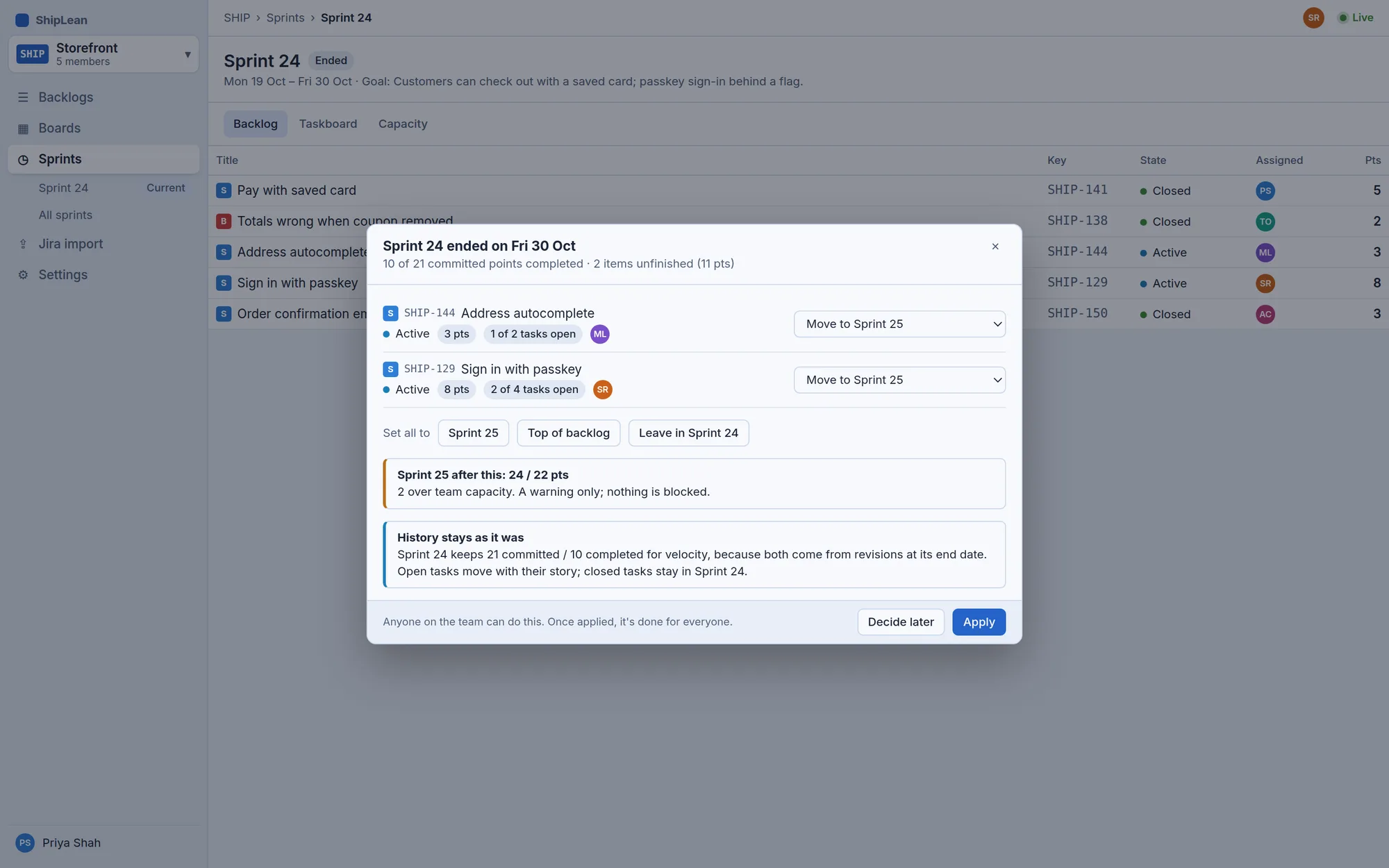Click the Title column header
1389x868 pixels.
point(227,160)
